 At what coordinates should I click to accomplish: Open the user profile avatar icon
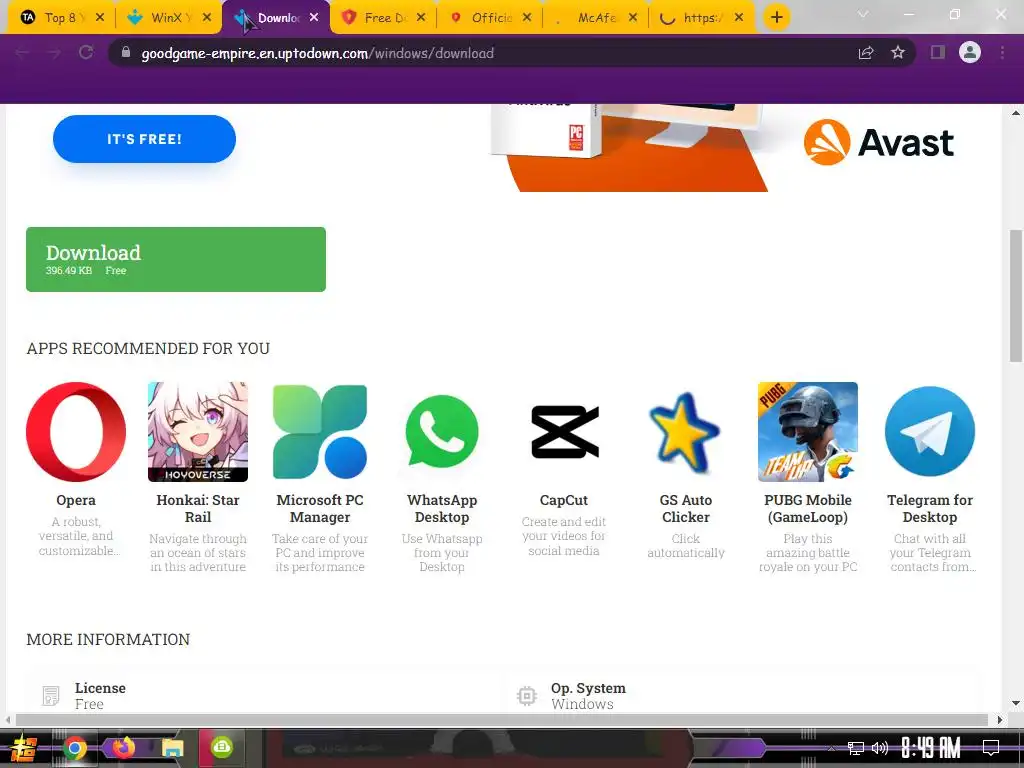point(970,52)
